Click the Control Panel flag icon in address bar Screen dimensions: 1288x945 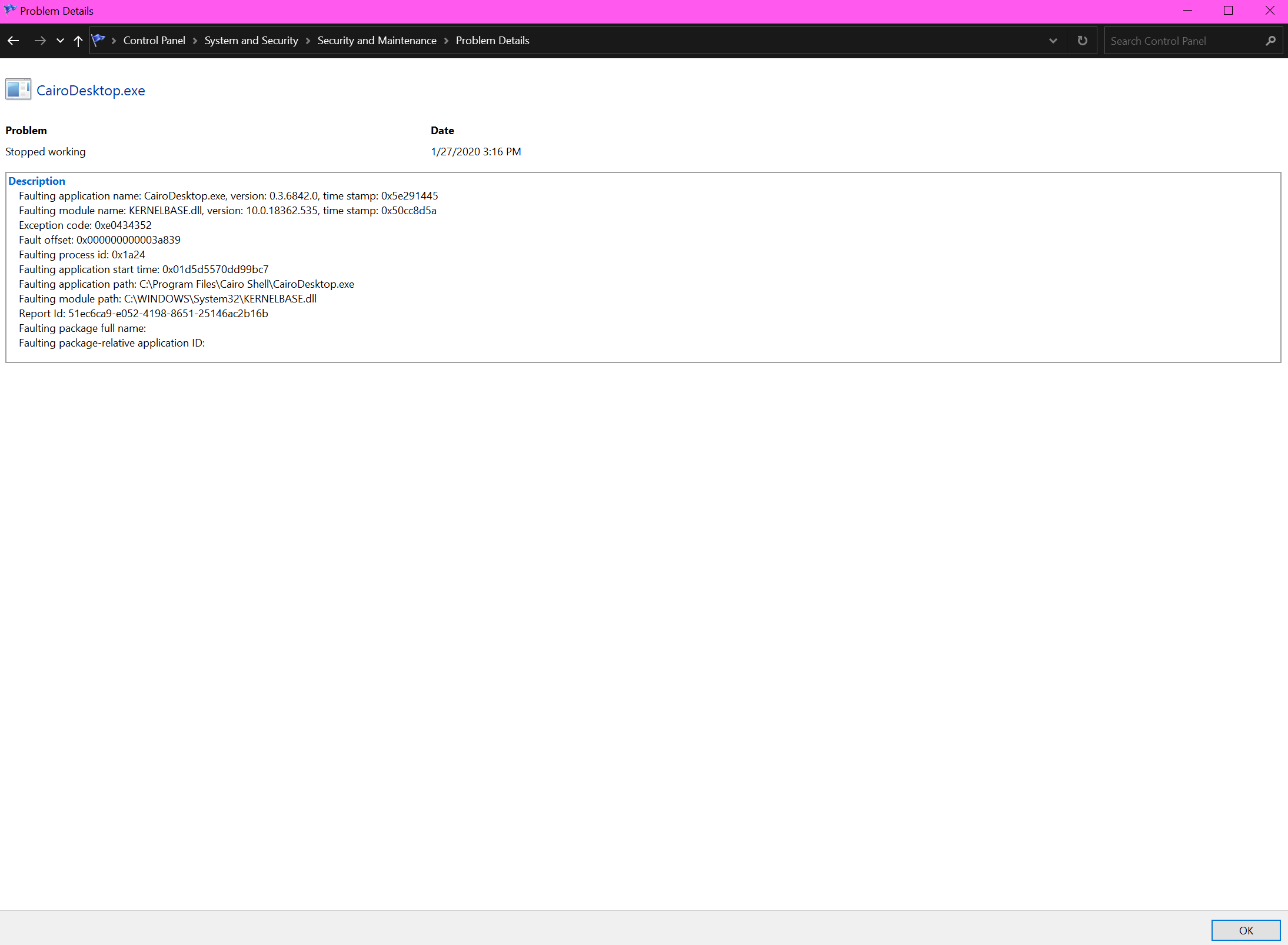(x=99, y=39)
